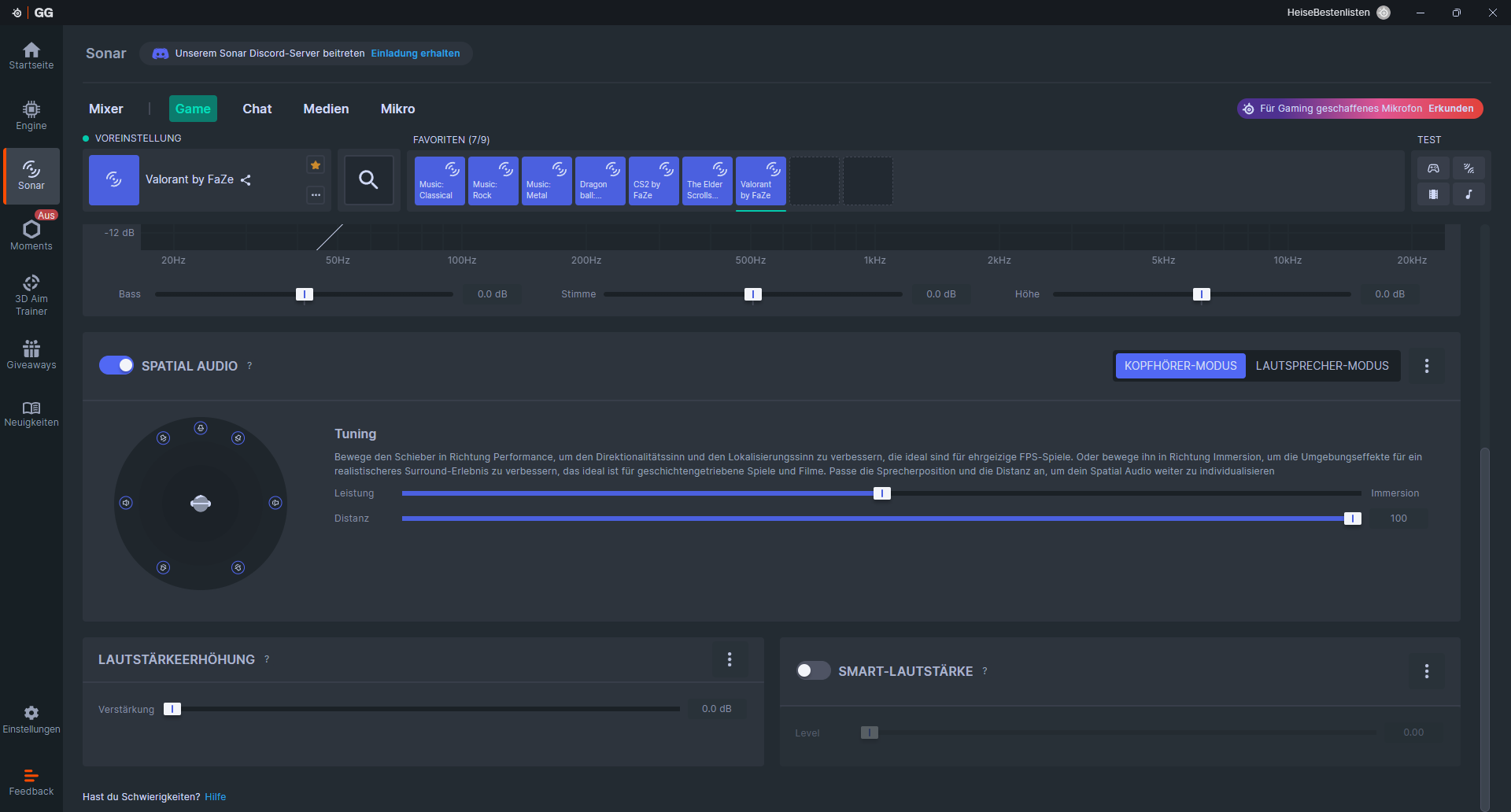Disable the Spatial Audio toggle
Viewport: 1511px width, 812px height.
pos(116,366)
